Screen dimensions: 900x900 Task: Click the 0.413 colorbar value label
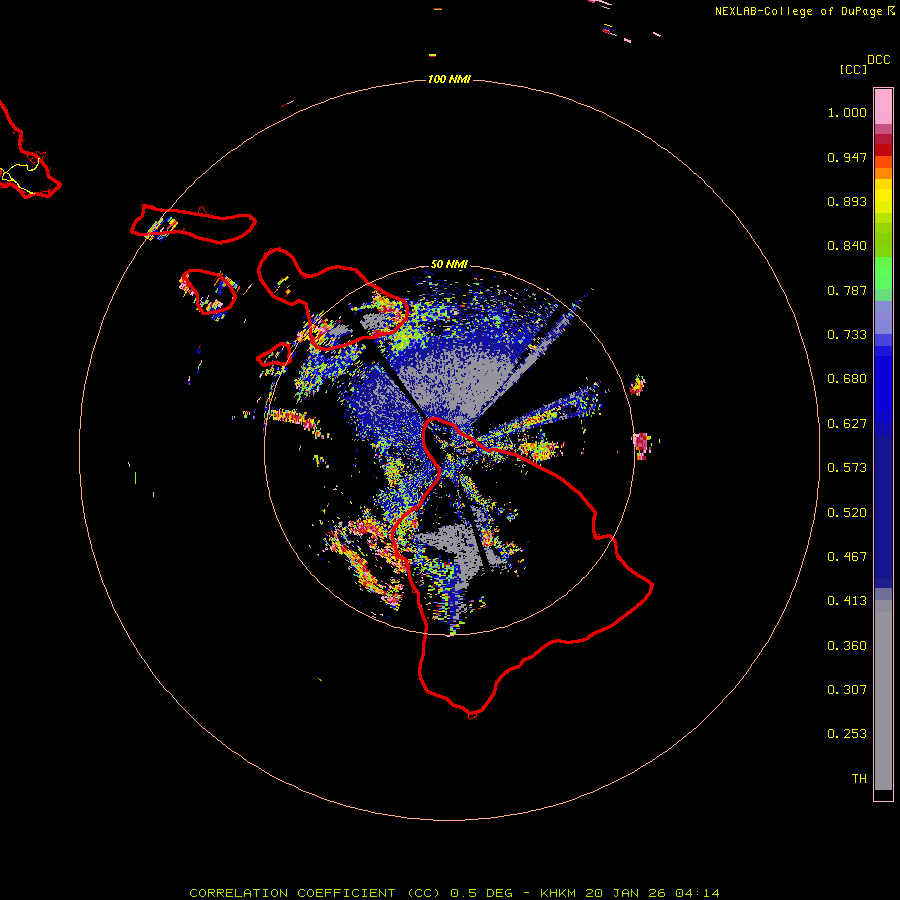[x=847, y=601]
